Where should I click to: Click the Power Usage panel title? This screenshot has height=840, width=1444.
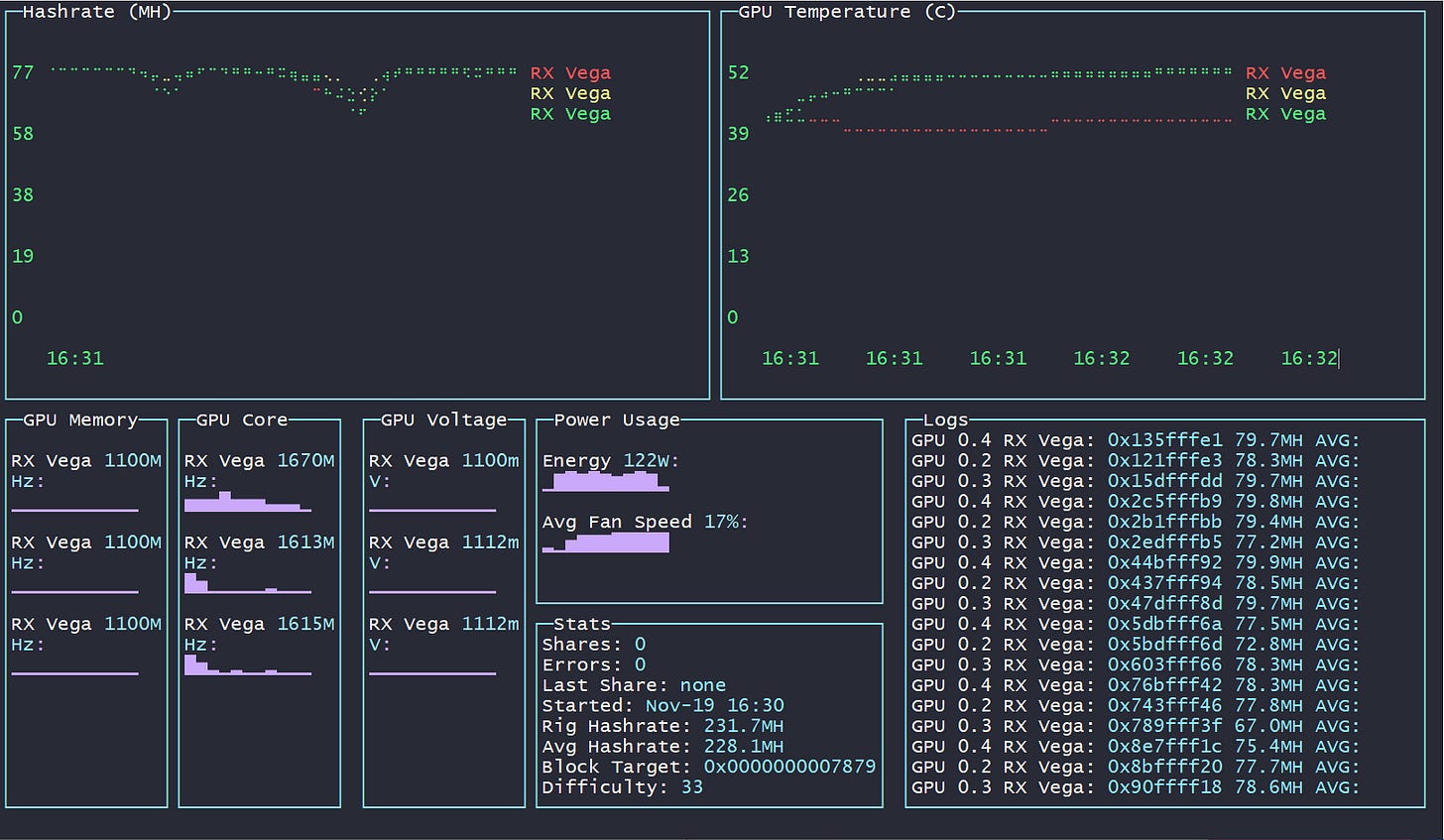tap(617, 420)
